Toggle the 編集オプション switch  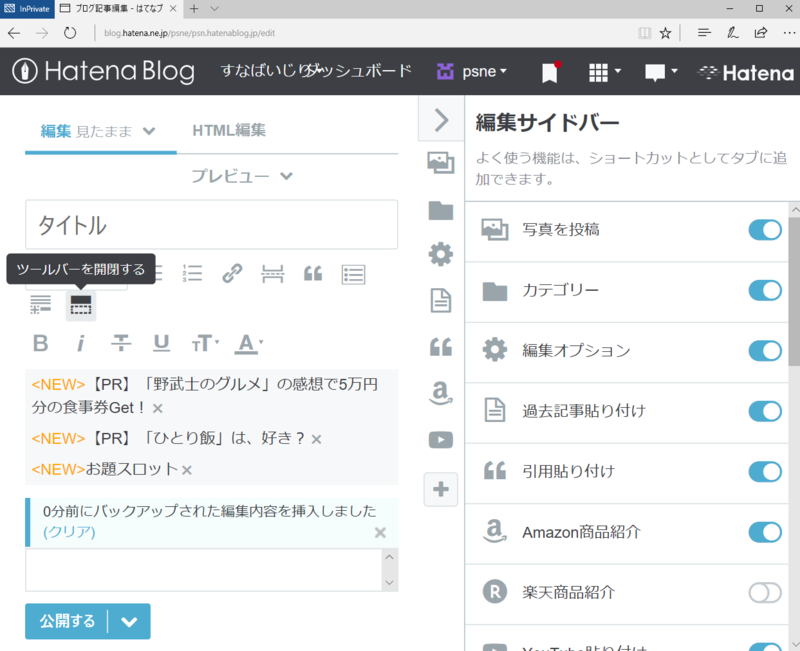765,350
